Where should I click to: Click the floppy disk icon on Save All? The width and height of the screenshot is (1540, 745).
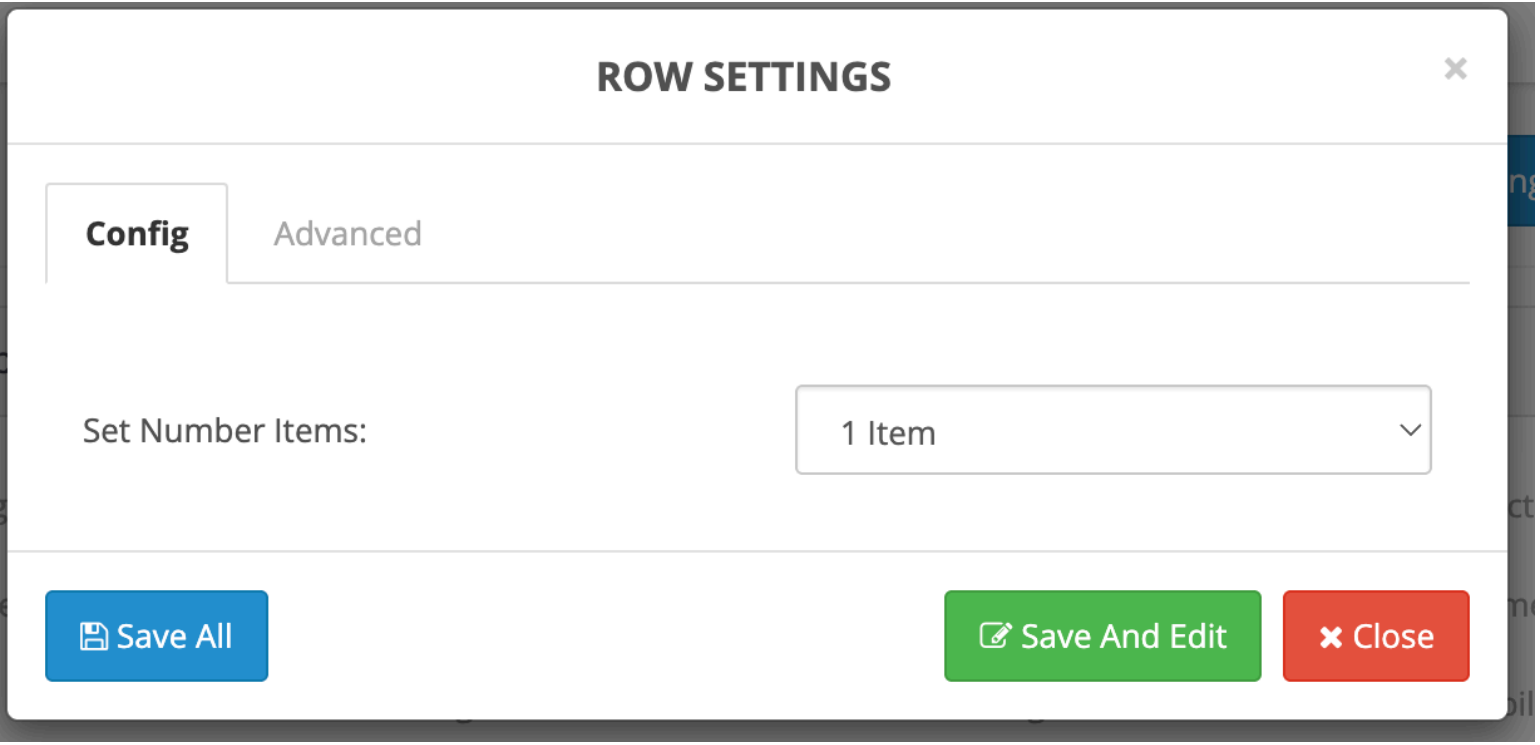[x=93, y=637]
